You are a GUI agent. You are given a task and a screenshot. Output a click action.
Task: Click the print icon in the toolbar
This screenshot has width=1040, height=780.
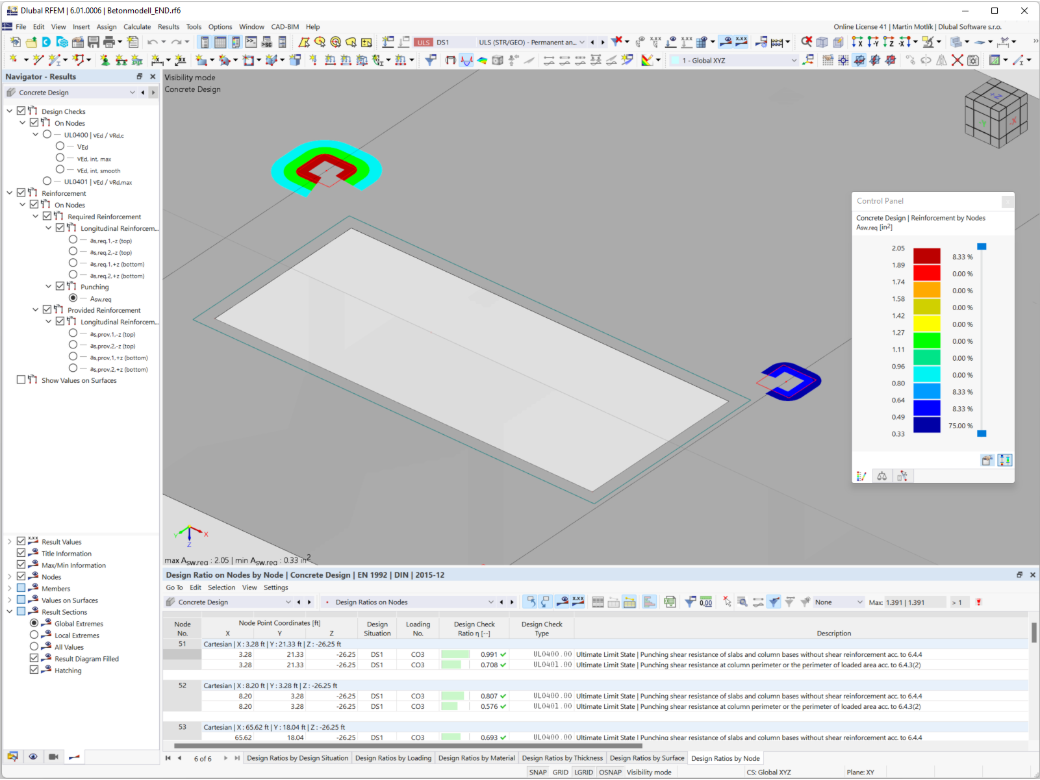click(109, 42)
